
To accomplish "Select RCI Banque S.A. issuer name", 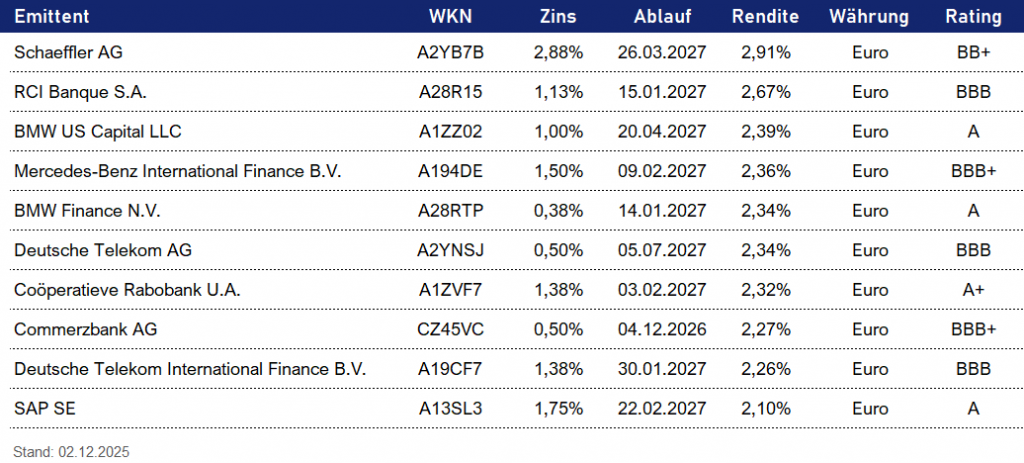I will pos(80,91).
